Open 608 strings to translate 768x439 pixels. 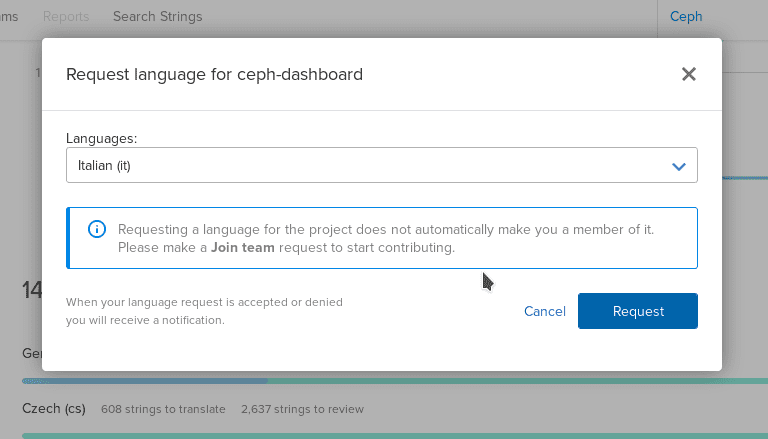(163, 409)
